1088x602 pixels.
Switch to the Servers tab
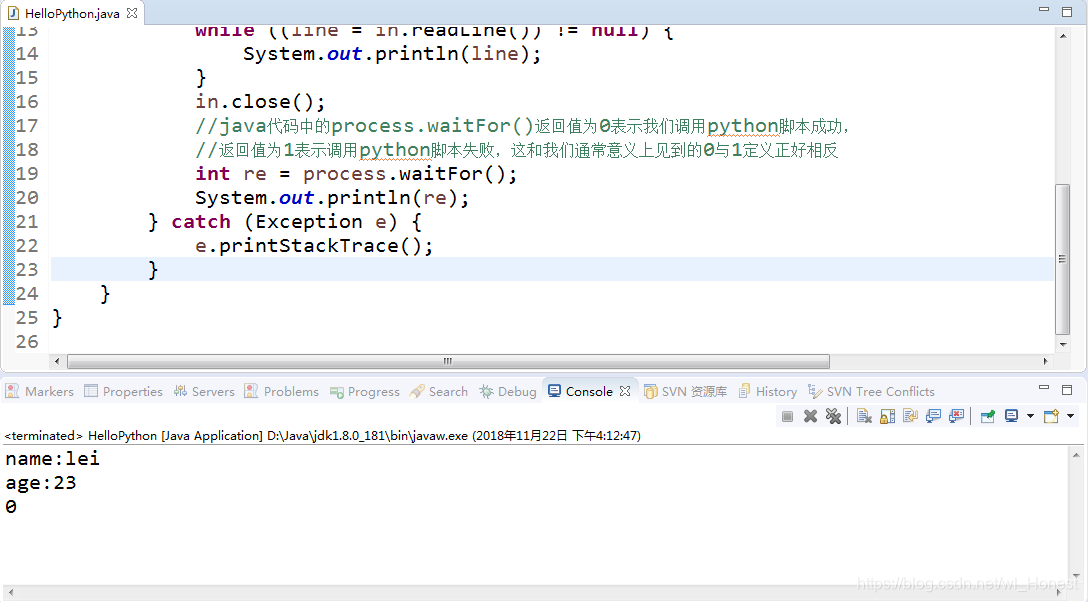[x=204, y=392]
